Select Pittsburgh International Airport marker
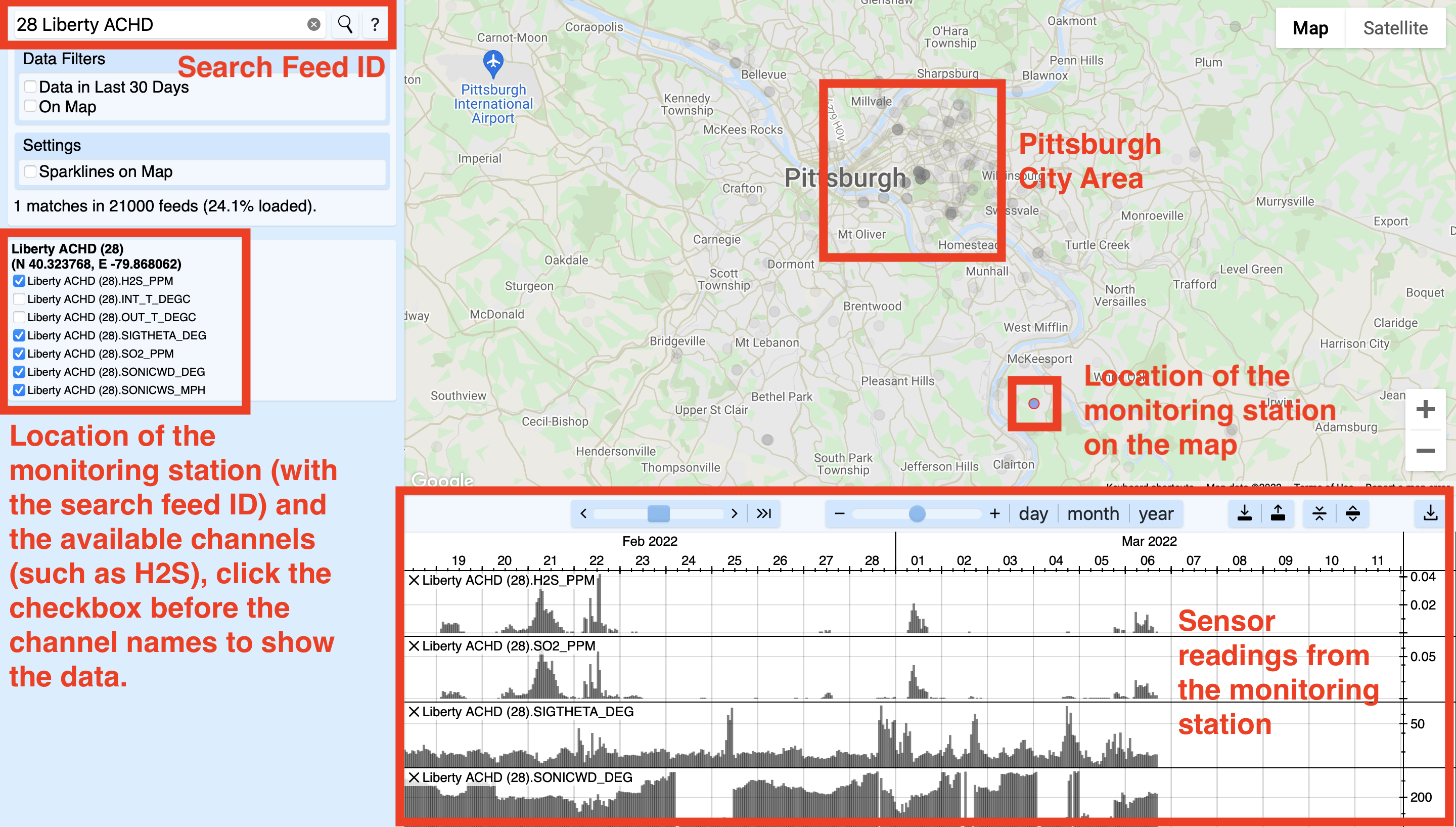Screen dimensions: 1456x827 coord(493,64)
